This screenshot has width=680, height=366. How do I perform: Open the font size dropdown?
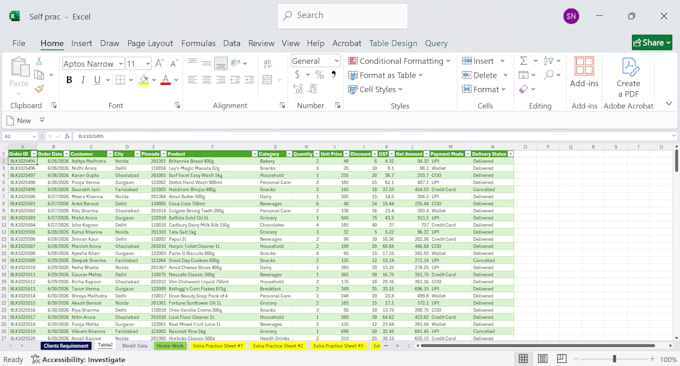pyautogui.click(x=147, y=64)
